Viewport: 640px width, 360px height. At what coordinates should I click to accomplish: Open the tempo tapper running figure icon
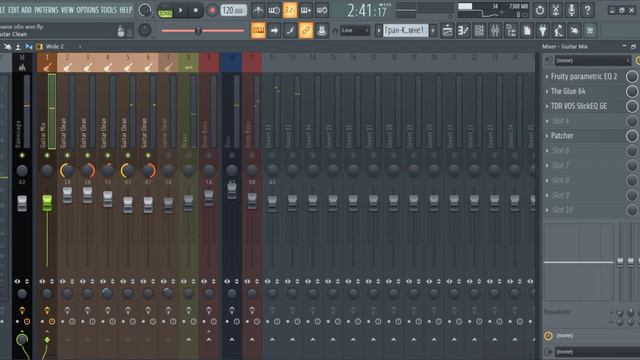coord(558,31)
